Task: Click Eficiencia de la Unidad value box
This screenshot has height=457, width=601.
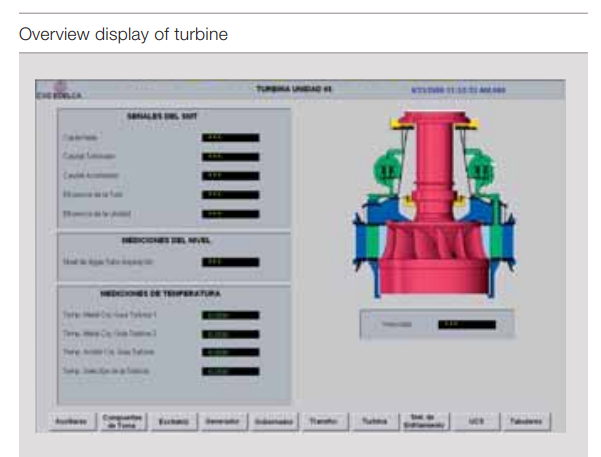Action: coord(230,214)
